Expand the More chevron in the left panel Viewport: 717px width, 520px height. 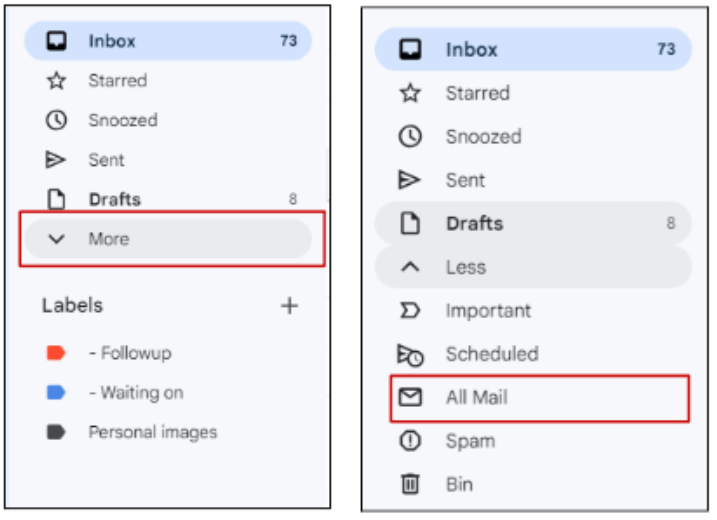pyautogui.click(x=57, y=239)
